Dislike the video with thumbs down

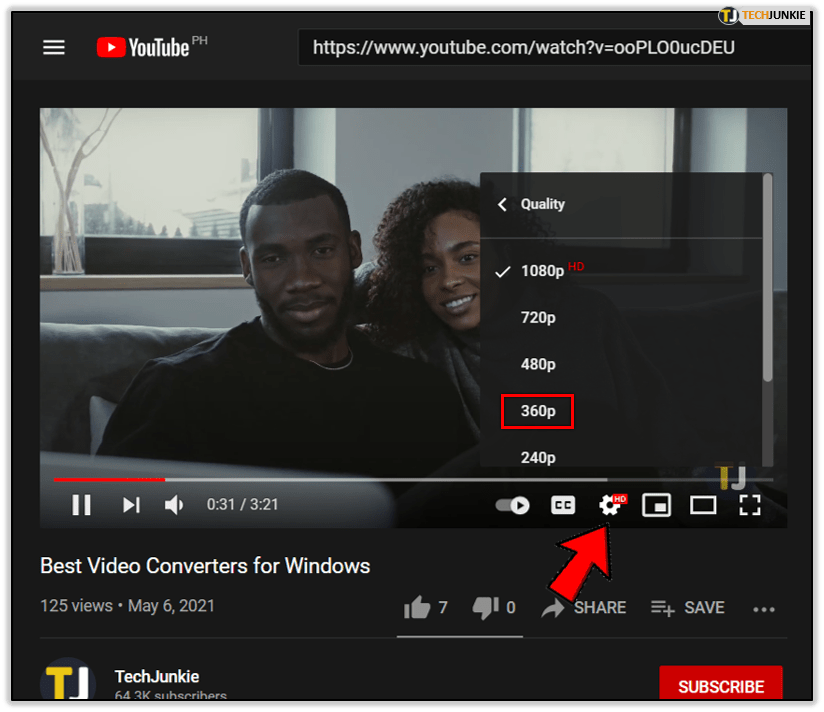tap(484, 607)
